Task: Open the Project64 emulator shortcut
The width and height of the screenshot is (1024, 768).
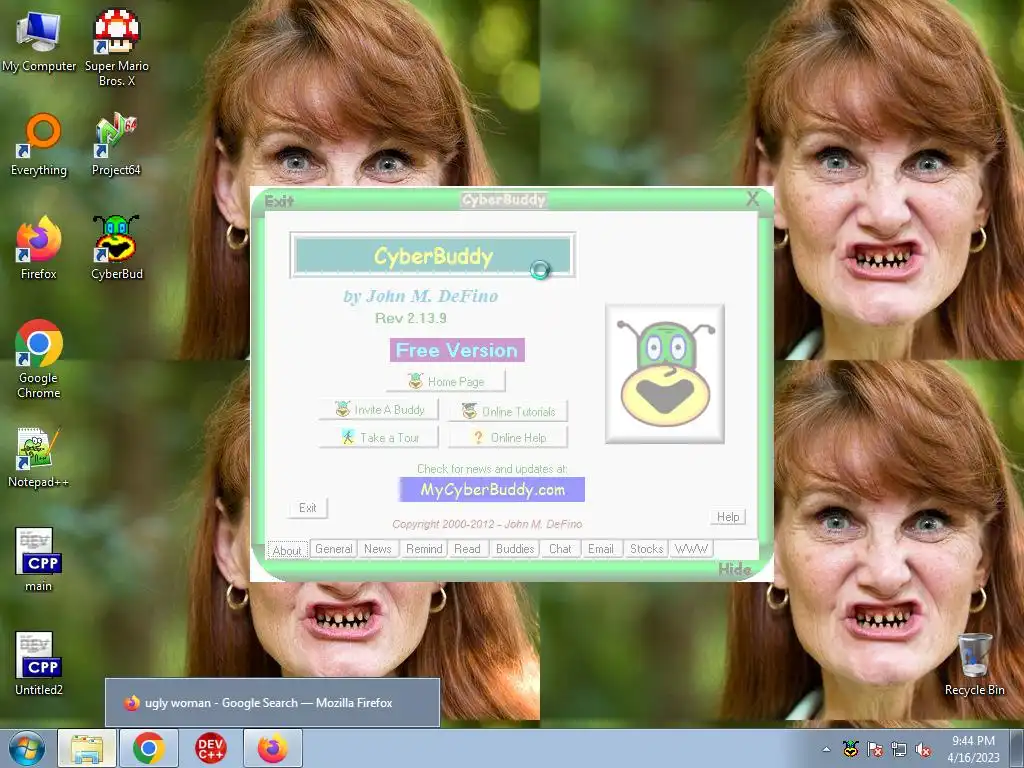Action: [116, 145]
